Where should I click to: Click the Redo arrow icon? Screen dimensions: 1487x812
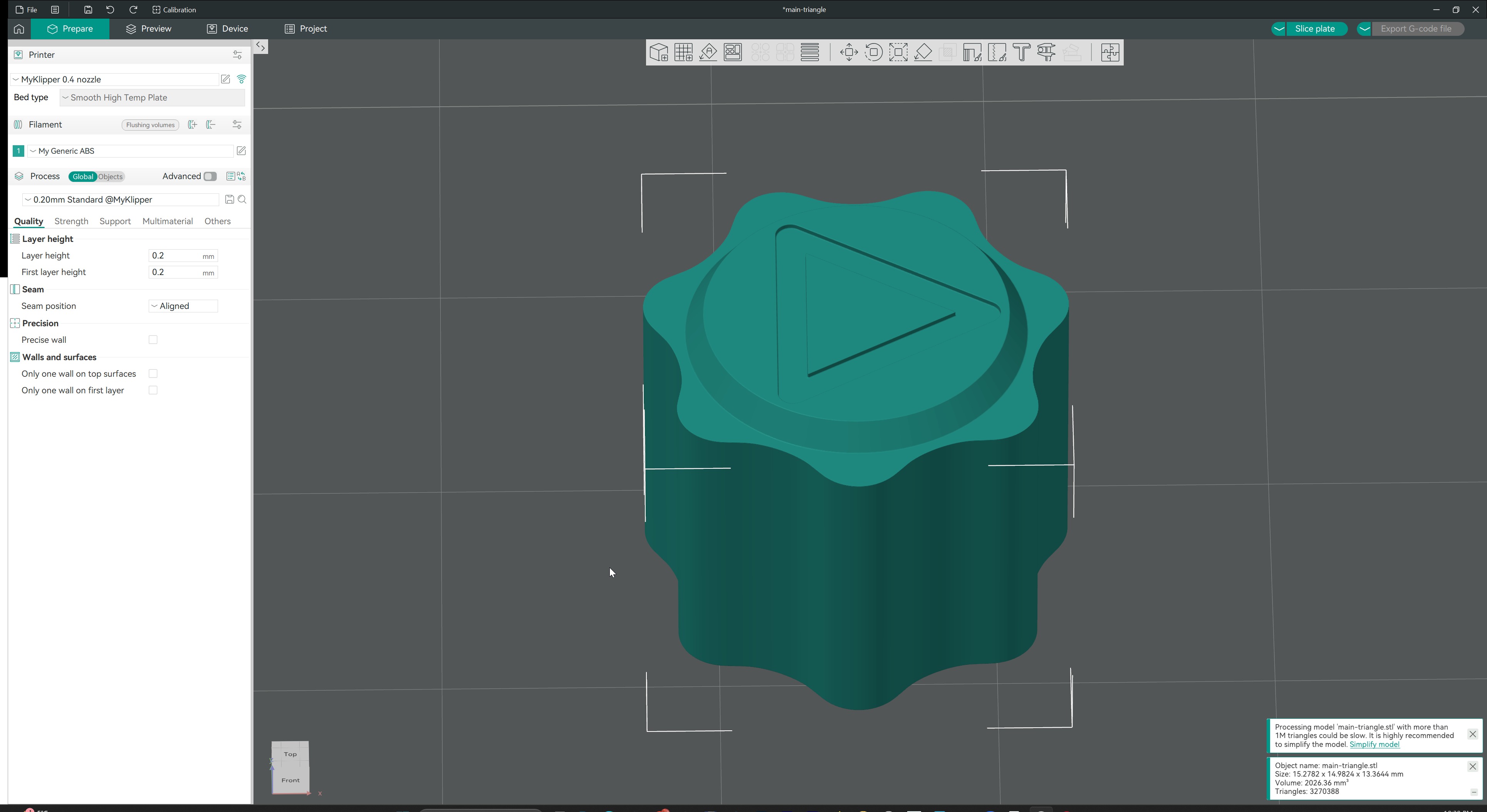pos(133,10)
